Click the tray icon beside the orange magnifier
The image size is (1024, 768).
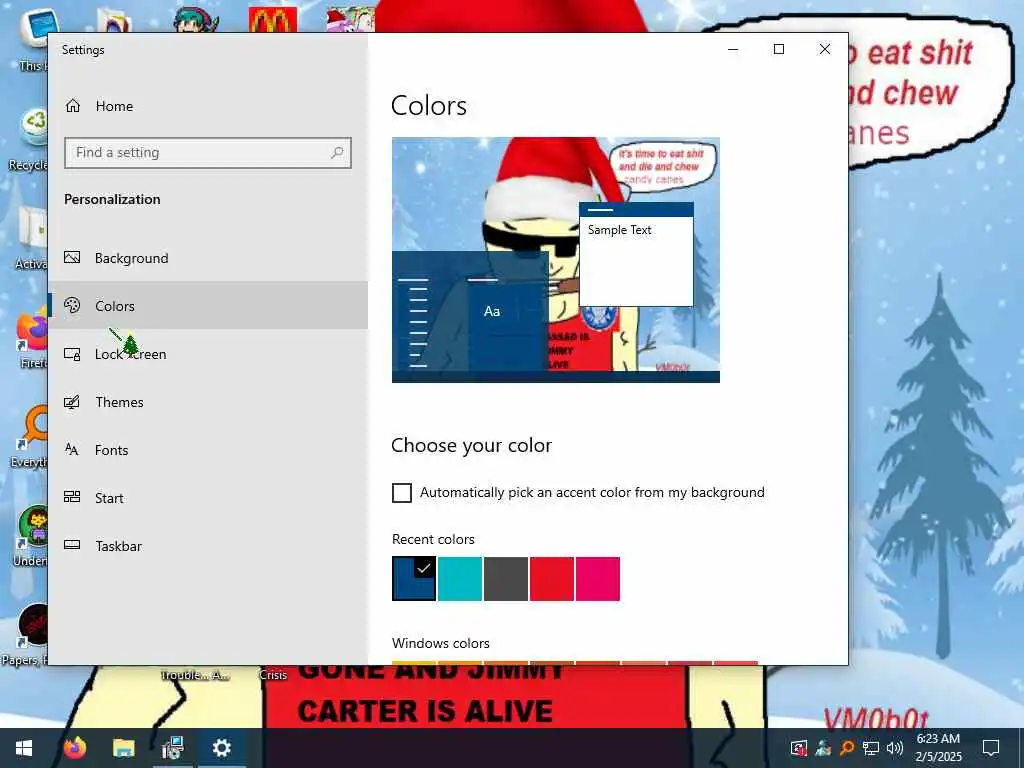(x=823, y=748)
